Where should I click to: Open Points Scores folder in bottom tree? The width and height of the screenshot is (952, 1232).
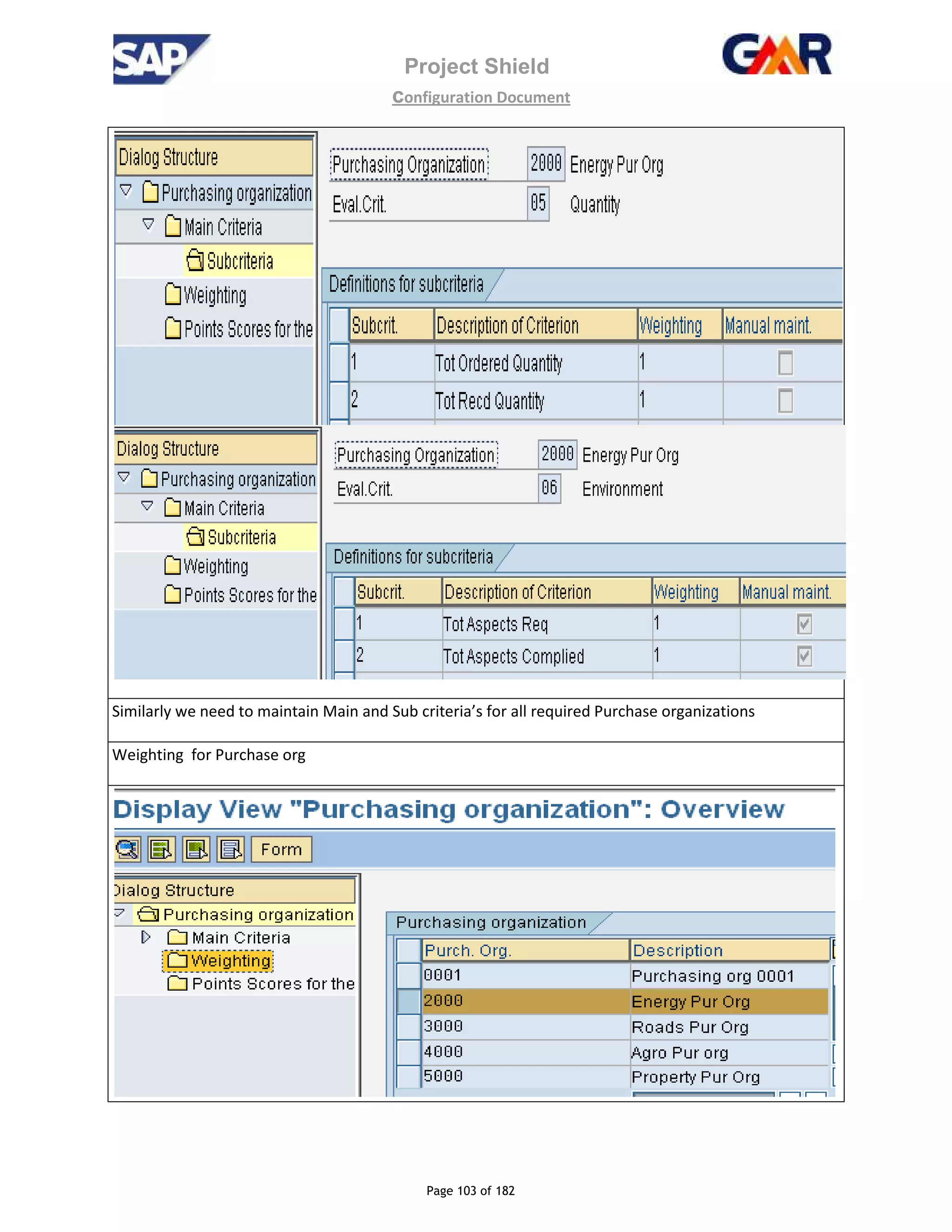(261, 984)
